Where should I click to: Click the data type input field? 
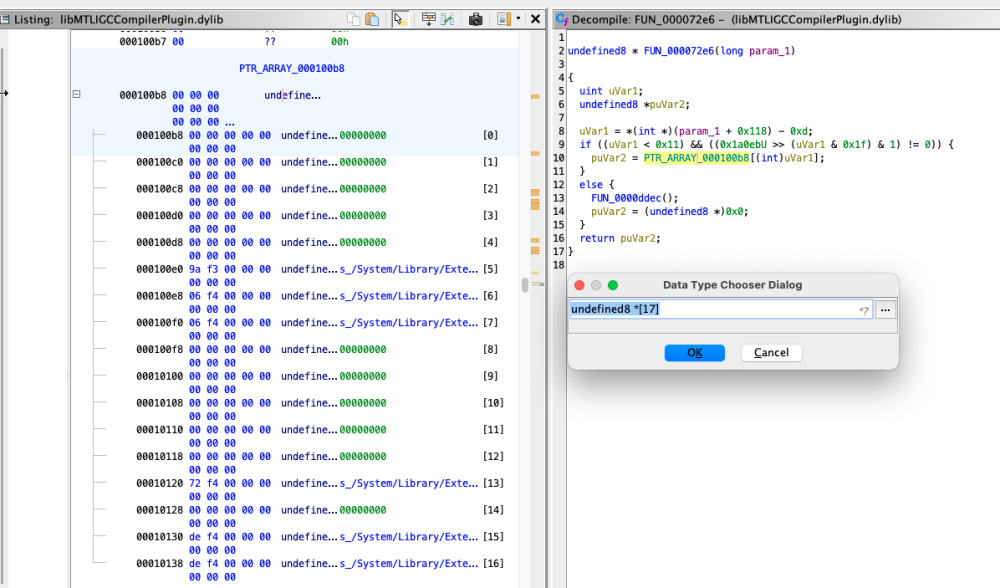pyautogui.click(x=721, y=309)
